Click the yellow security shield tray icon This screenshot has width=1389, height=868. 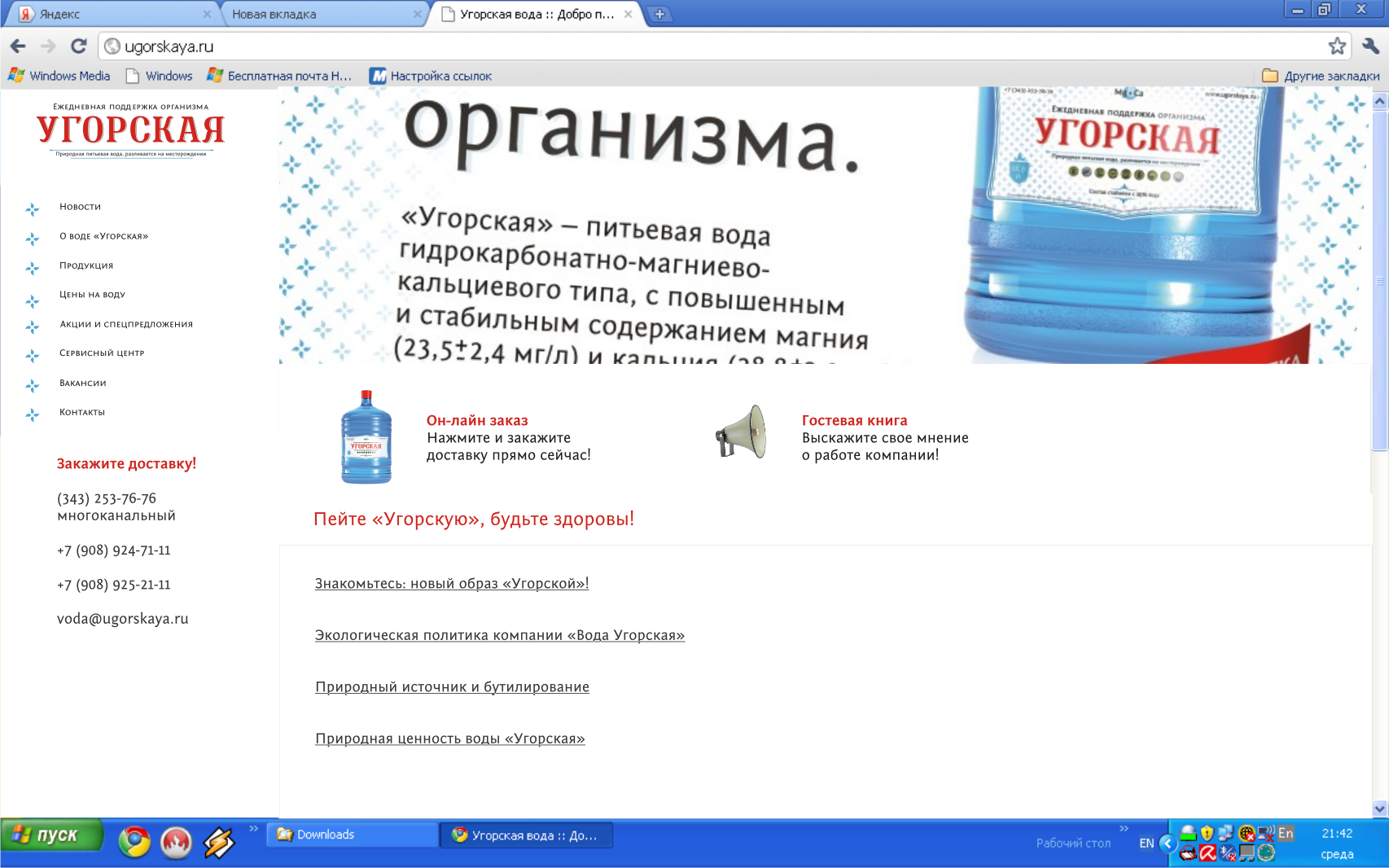click(x=1207, y=833)
